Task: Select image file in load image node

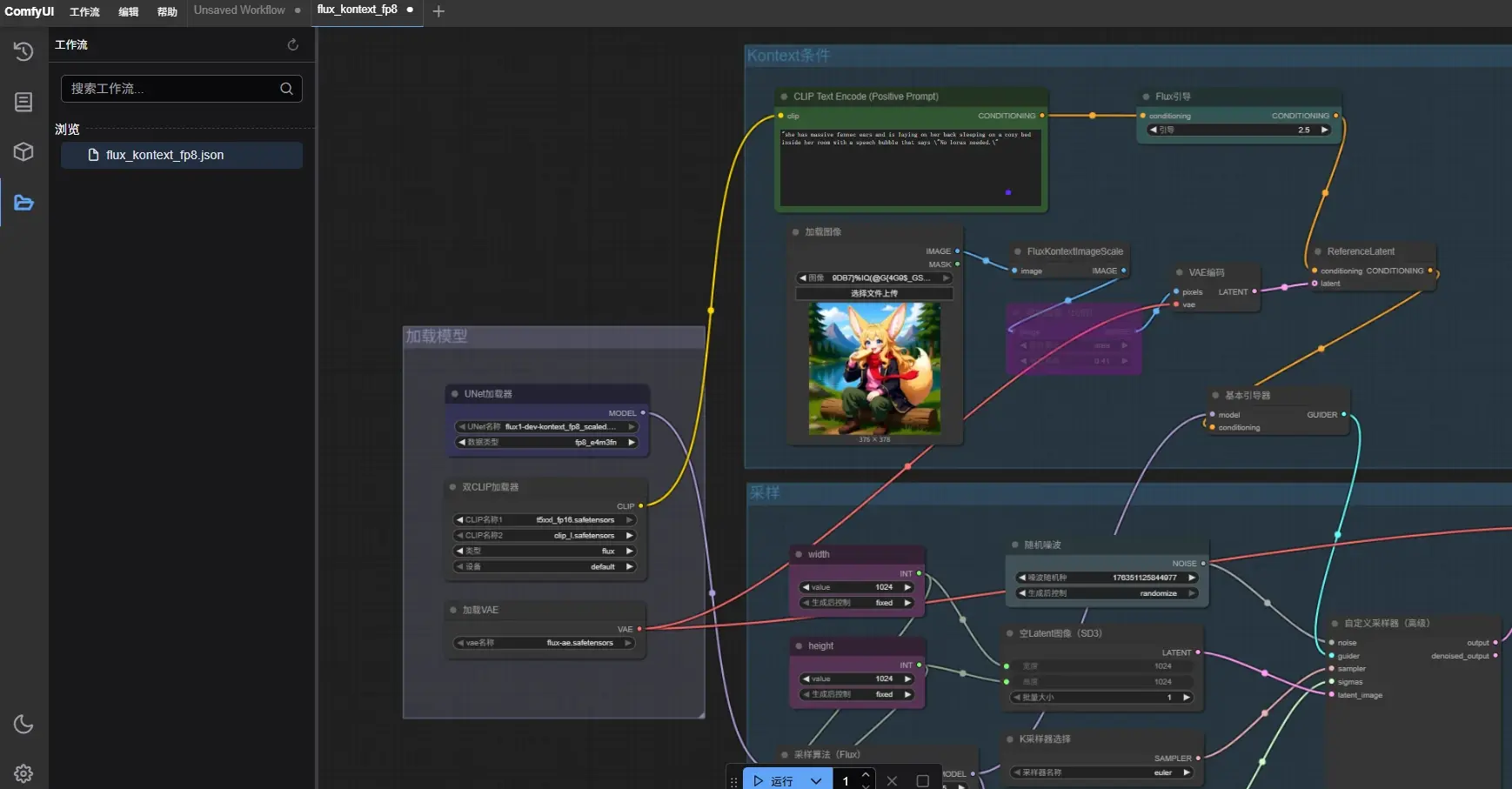Action: [874, 278]
